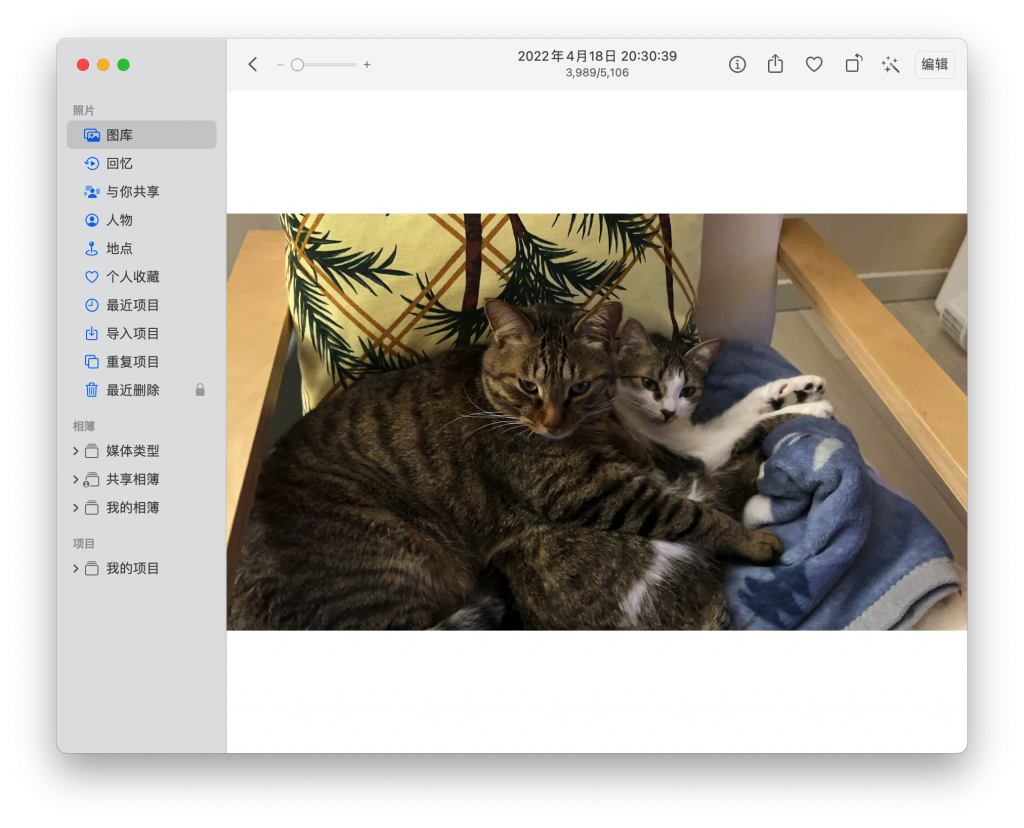The width and height of the screenshot is (1024, 828).
Task: Click the 项目 section header
Action: pyautogui.click(x=84, y=543)
